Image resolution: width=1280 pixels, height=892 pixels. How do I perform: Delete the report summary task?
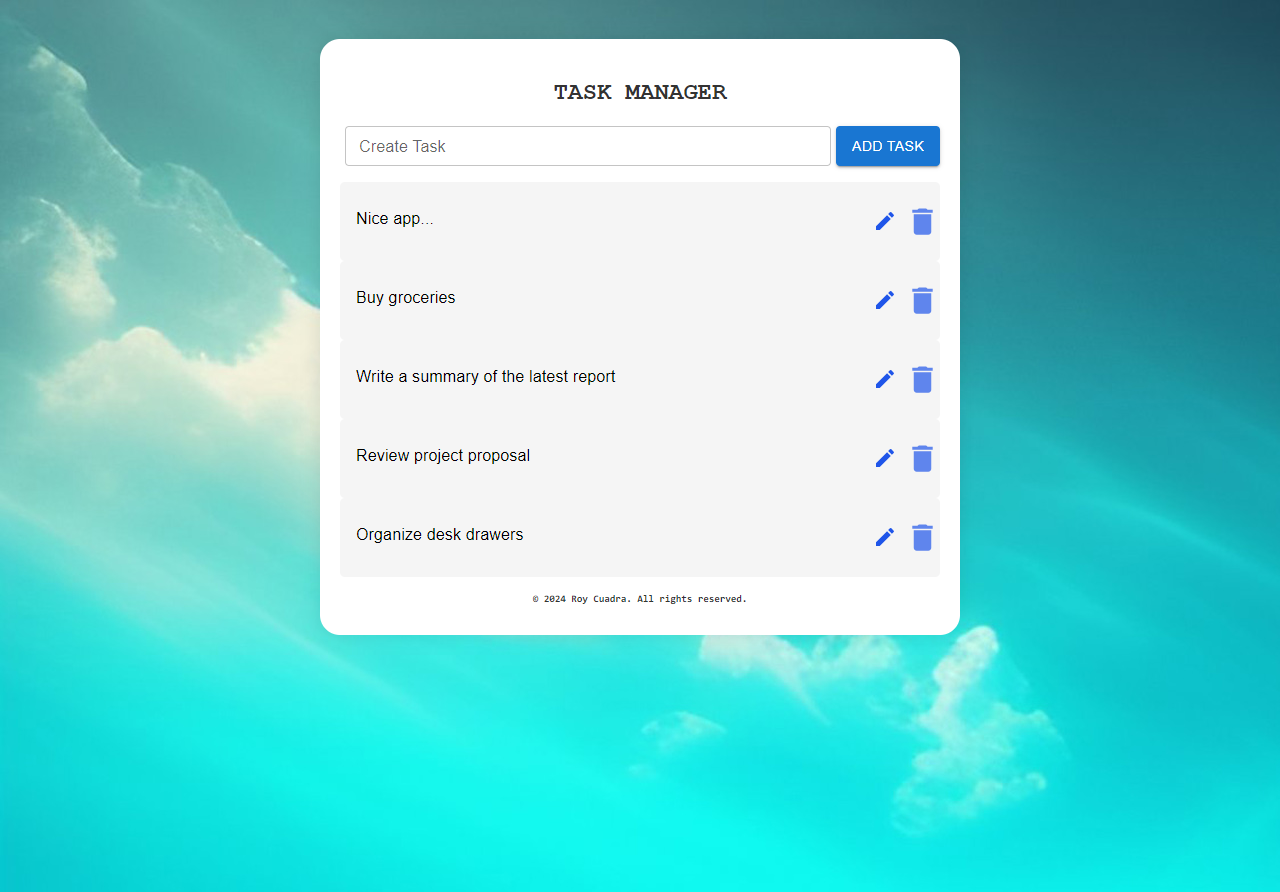click(x=922, y=379)
